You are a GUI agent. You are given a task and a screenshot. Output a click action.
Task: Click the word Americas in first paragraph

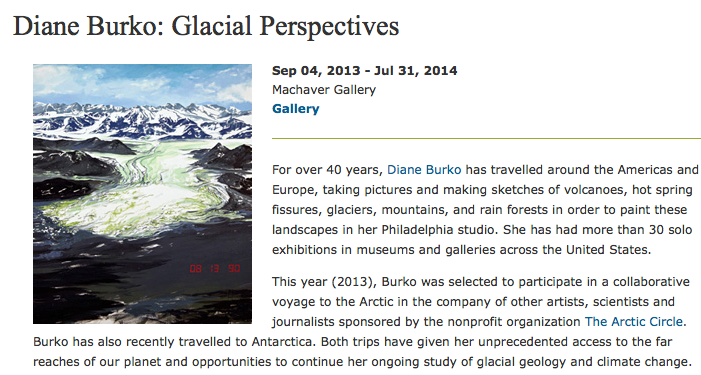pos(646,170)
